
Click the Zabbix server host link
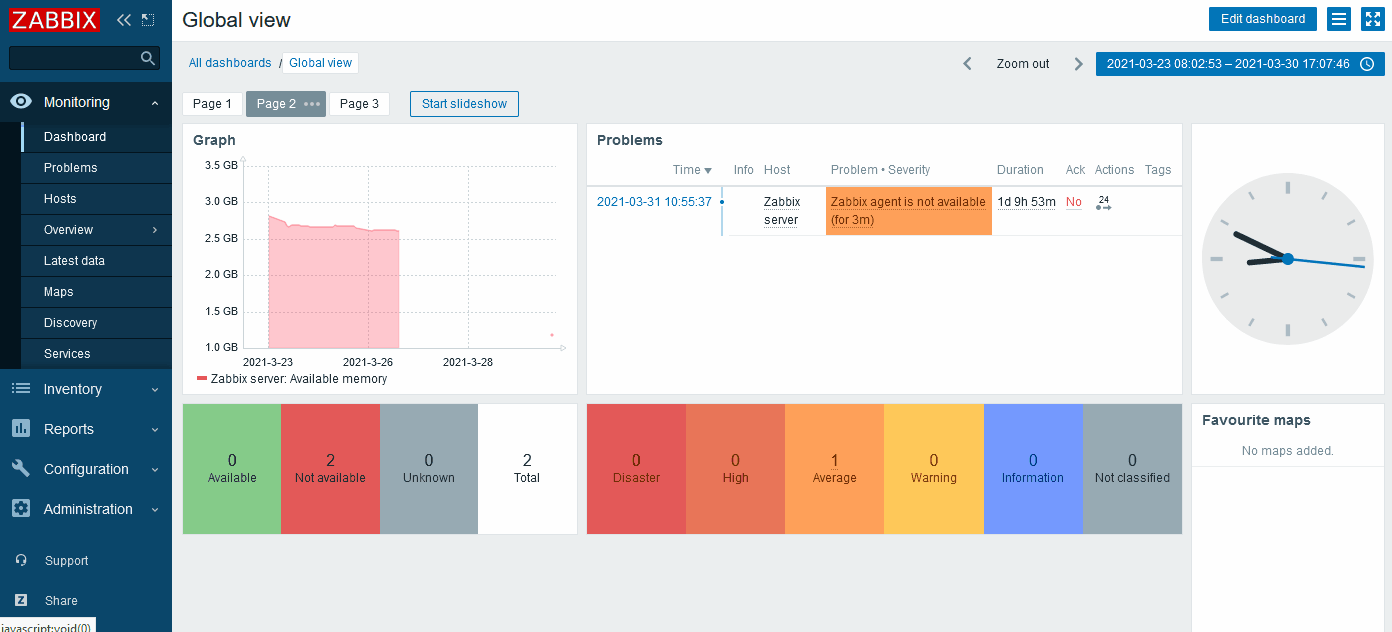(x=781, y=211)
